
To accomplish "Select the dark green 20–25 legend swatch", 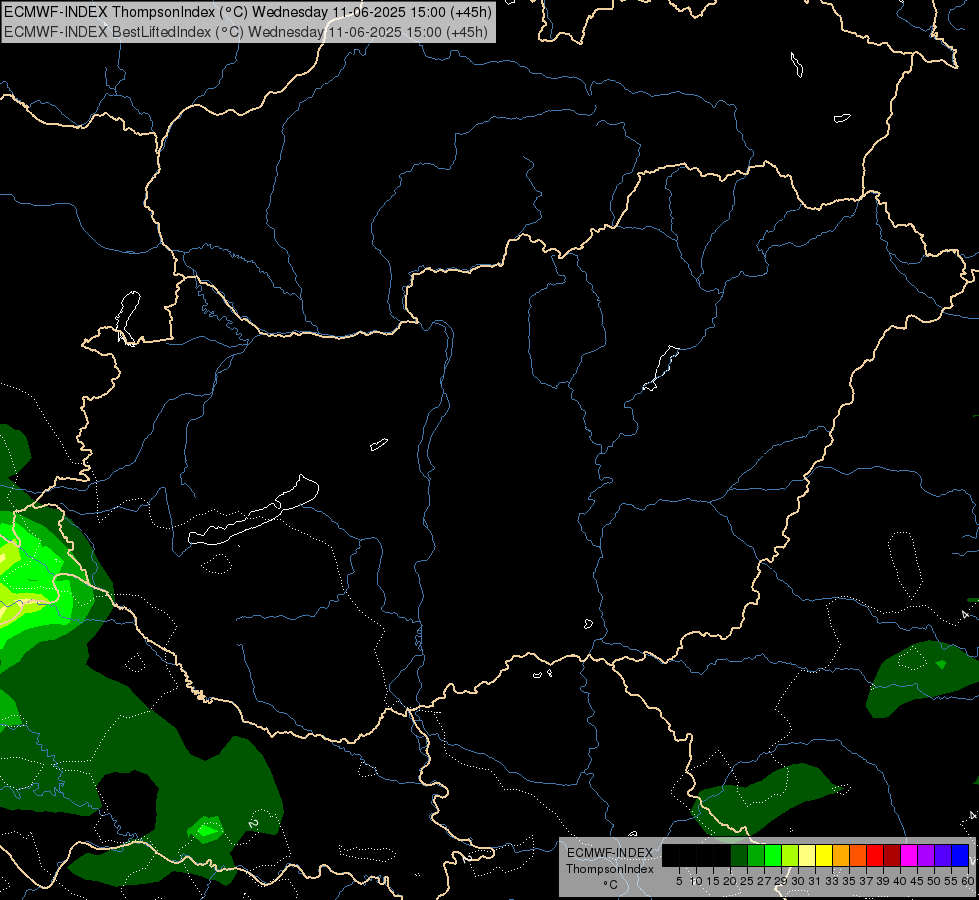I will click(x=739, y=855).
